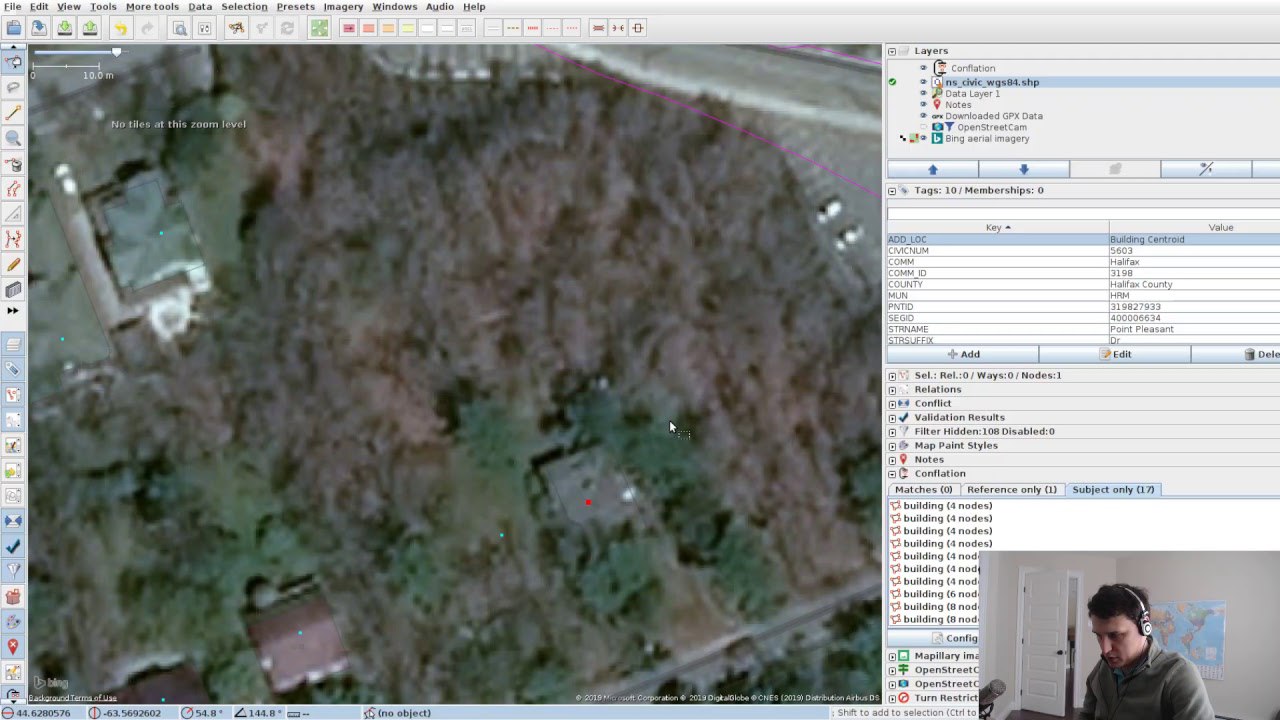Click the Upload data toolbar icon
Screen dimensions: 1280x720
click(x=90, y=28)
